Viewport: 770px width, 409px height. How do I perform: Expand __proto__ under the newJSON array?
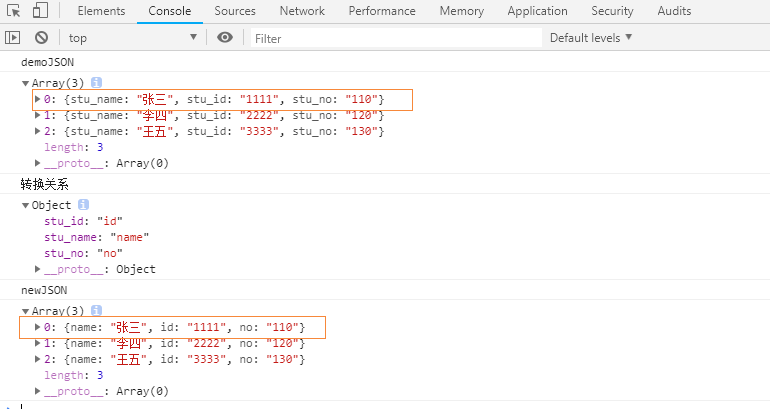coord(37,391)
